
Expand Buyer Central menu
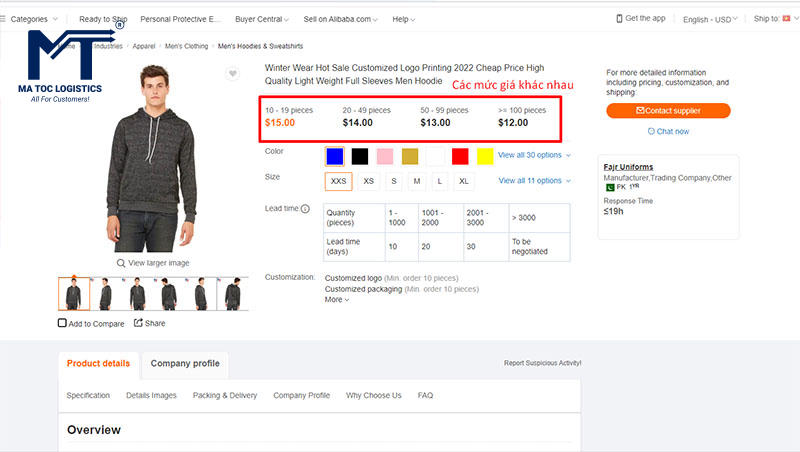262,19
